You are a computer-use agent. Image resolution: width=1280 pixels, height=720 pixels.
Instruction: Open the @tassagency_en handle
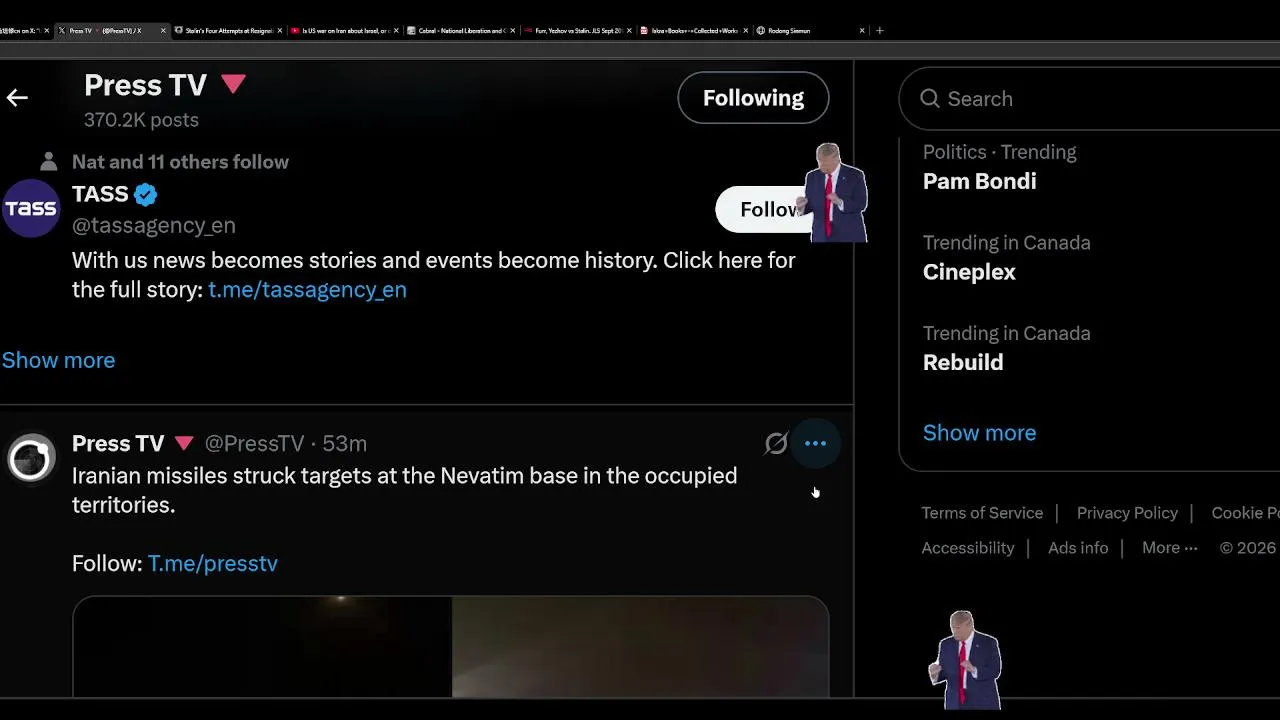154,225
